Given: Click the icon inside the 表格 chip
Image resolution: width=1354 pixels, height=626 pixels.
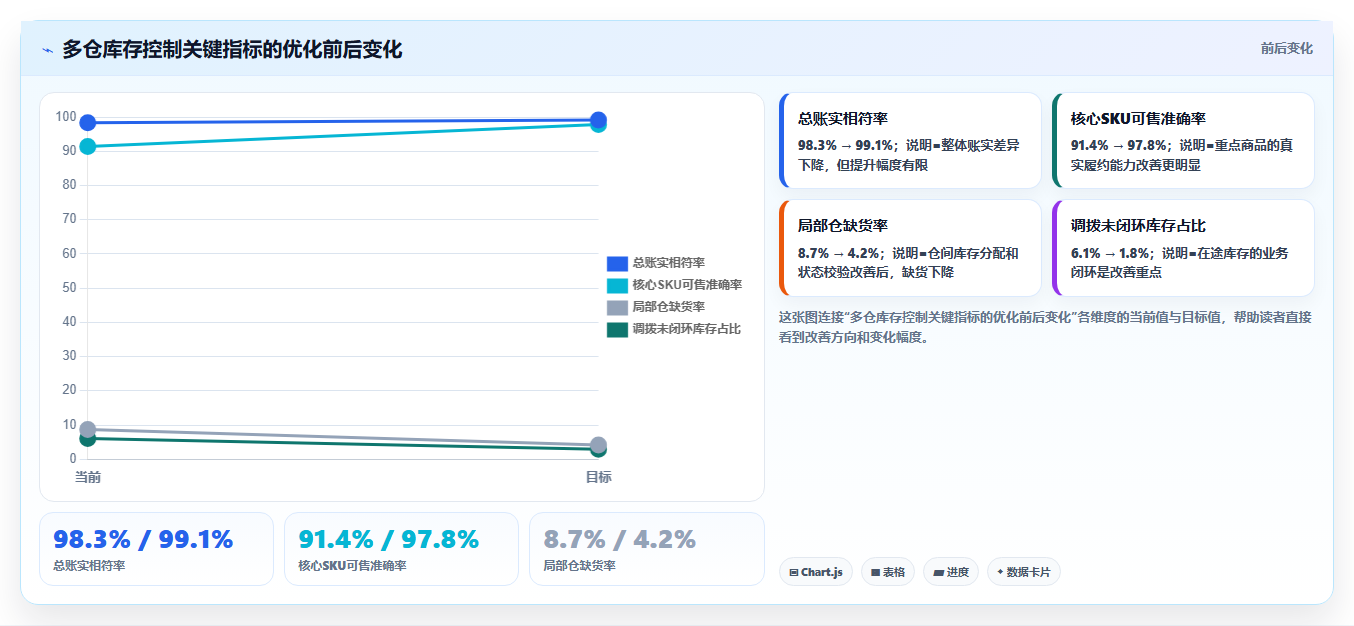Looking at the screenshot, I should pyautogui.click(x=876, y=573).
